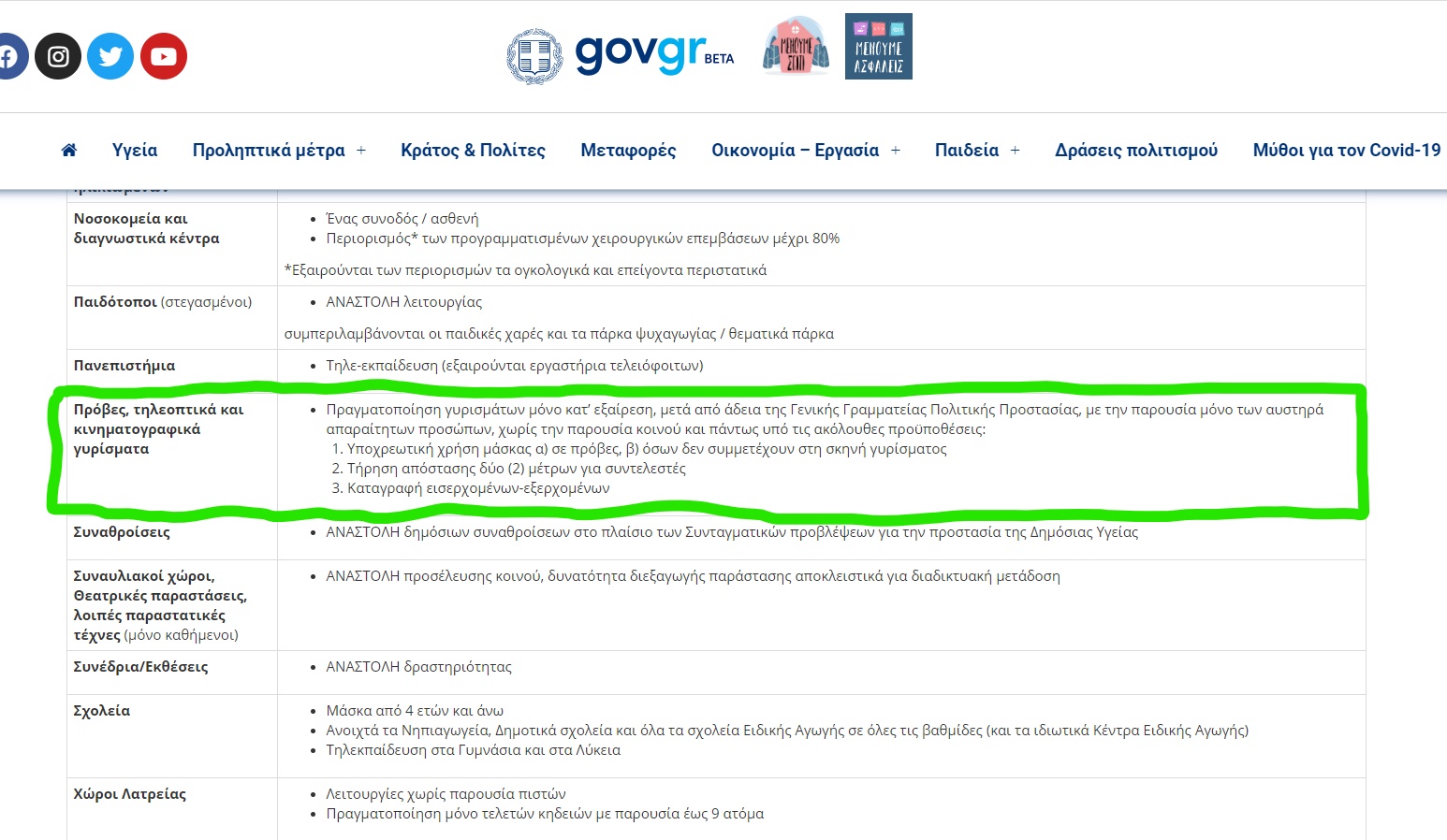Viewport: 1447px width, 840px height.
Task: Click the Σχολεία row heading in table
Action: pyautogui.click(x=102, y=711)
